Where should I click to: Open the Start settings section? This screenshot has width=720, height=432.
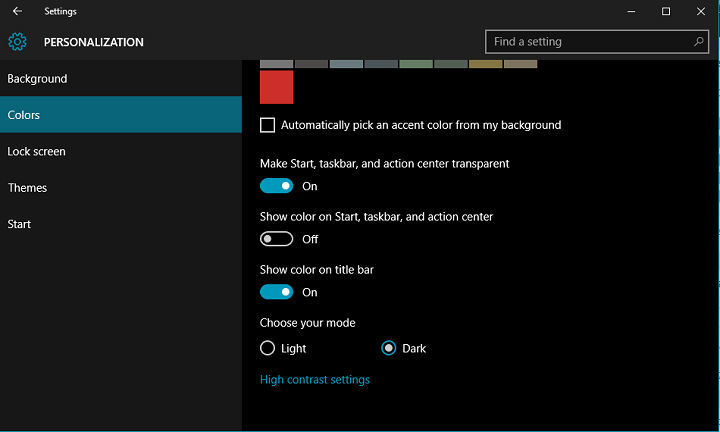tap(19, 224)
